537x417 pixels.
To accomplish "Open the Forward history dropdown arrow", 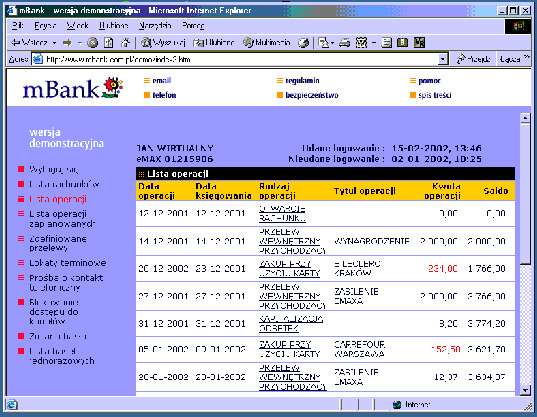I will tap(80, 43).
